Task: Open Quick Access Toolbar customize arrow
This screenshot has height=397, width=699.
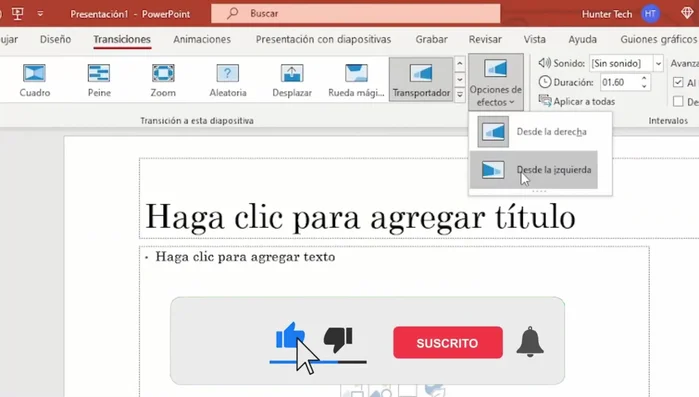Action: 40,14
